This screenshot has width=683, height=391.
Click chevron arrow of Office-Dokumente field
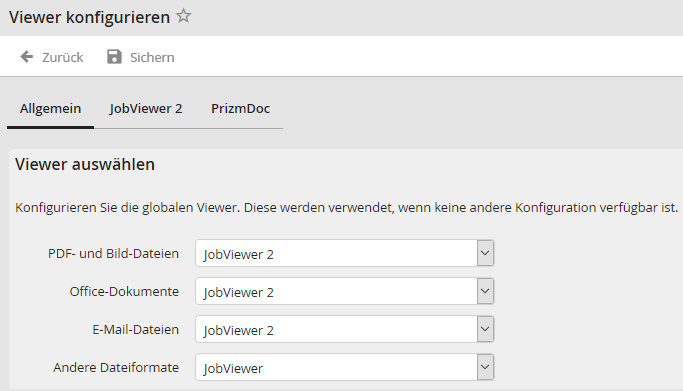pos(485,291)
